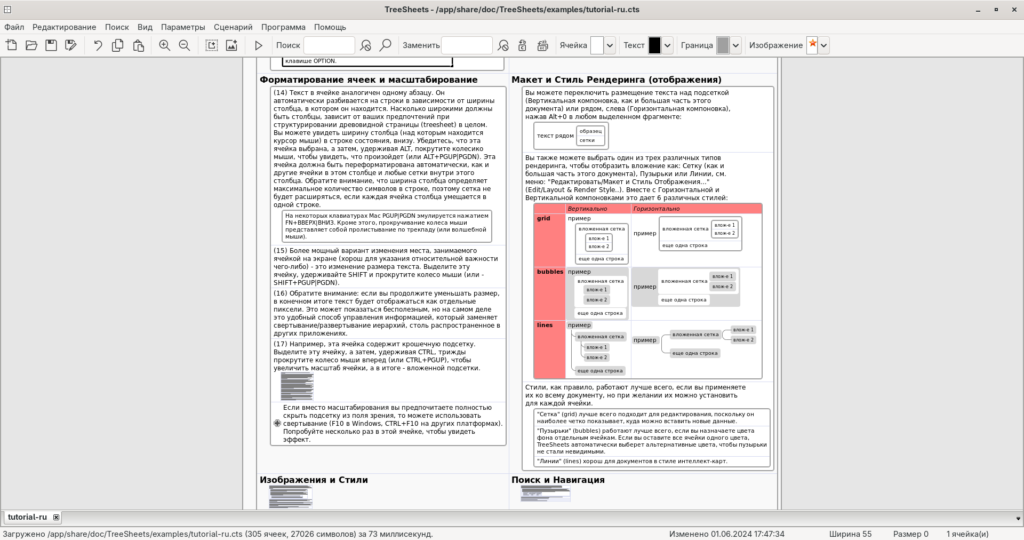Open the Редактирование menu
Viewport: 1024px width, 540px height.
point(64,27)
